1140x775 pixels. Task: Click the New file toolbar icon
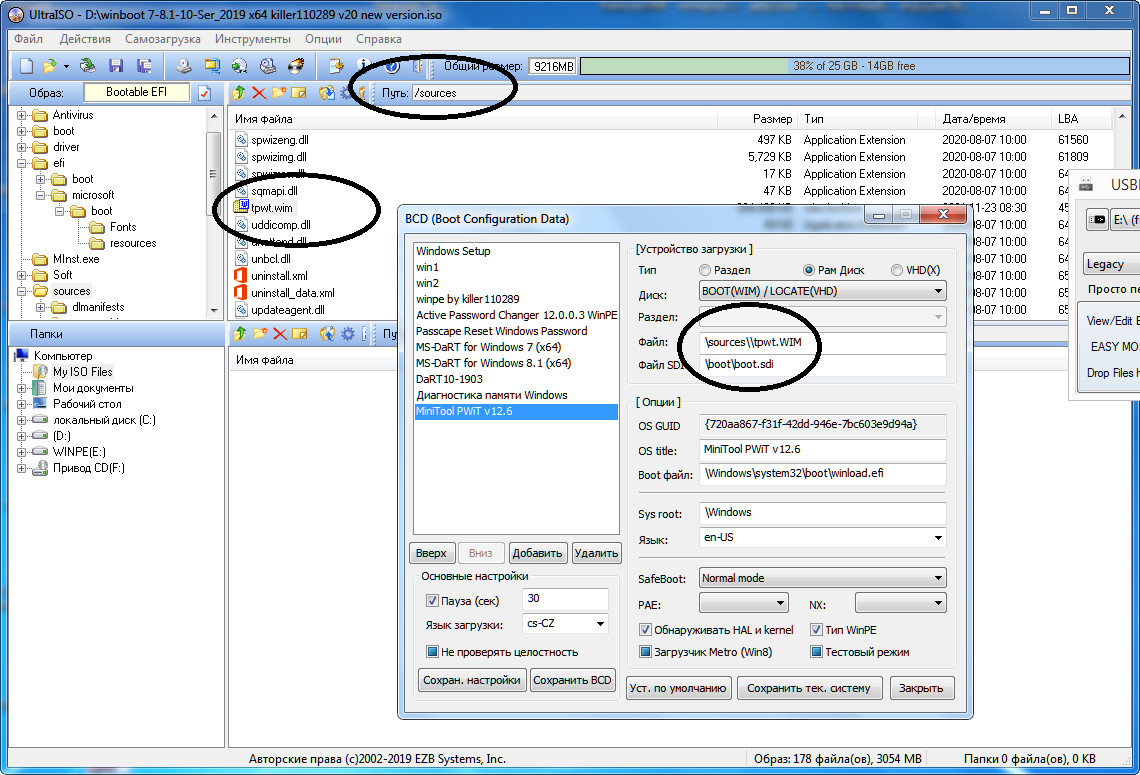click(26, 66)
